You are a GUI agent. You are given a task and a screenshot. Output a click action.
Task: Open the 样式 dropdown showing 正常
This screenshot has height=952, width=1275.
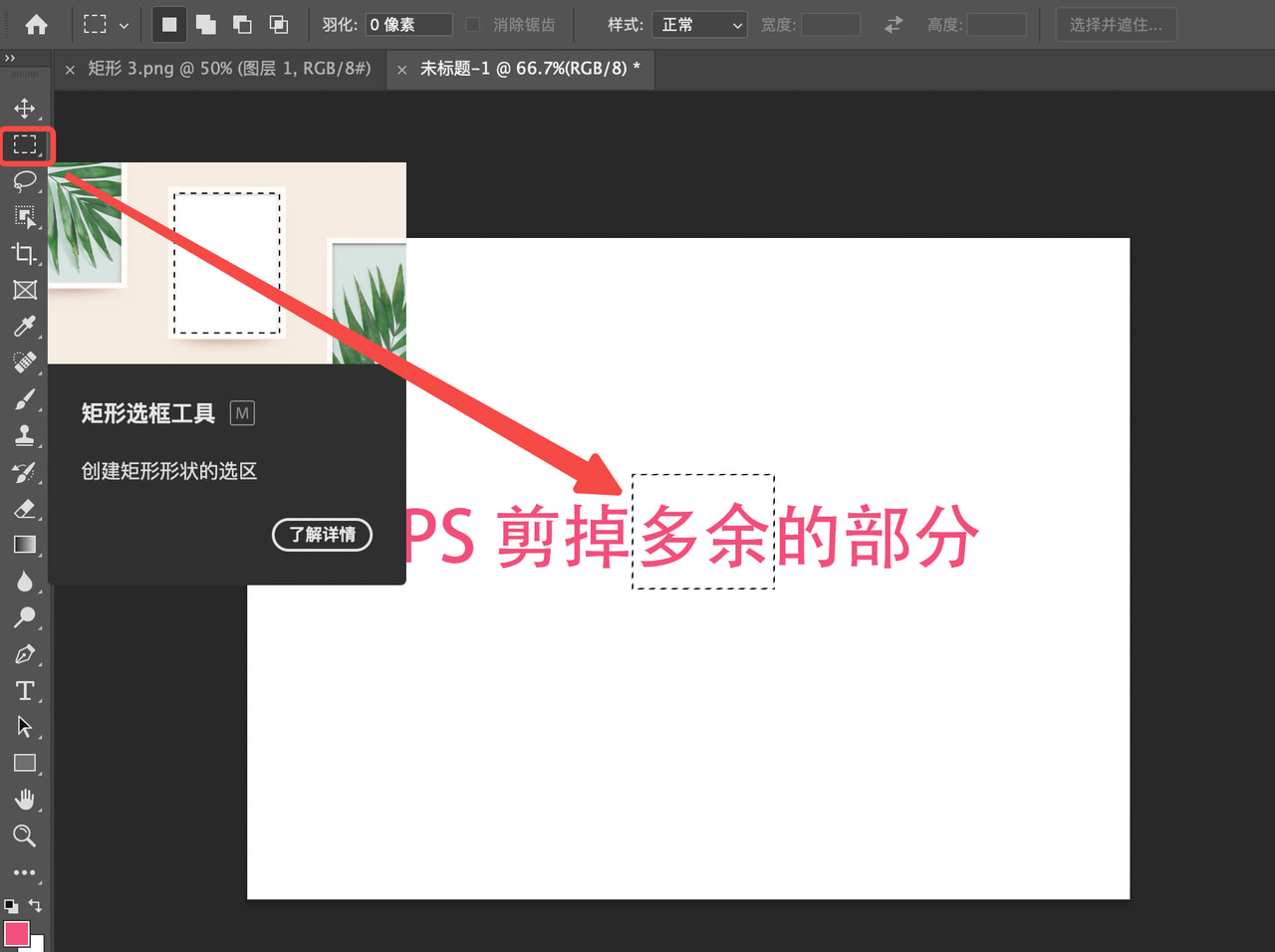click(699, 25)
